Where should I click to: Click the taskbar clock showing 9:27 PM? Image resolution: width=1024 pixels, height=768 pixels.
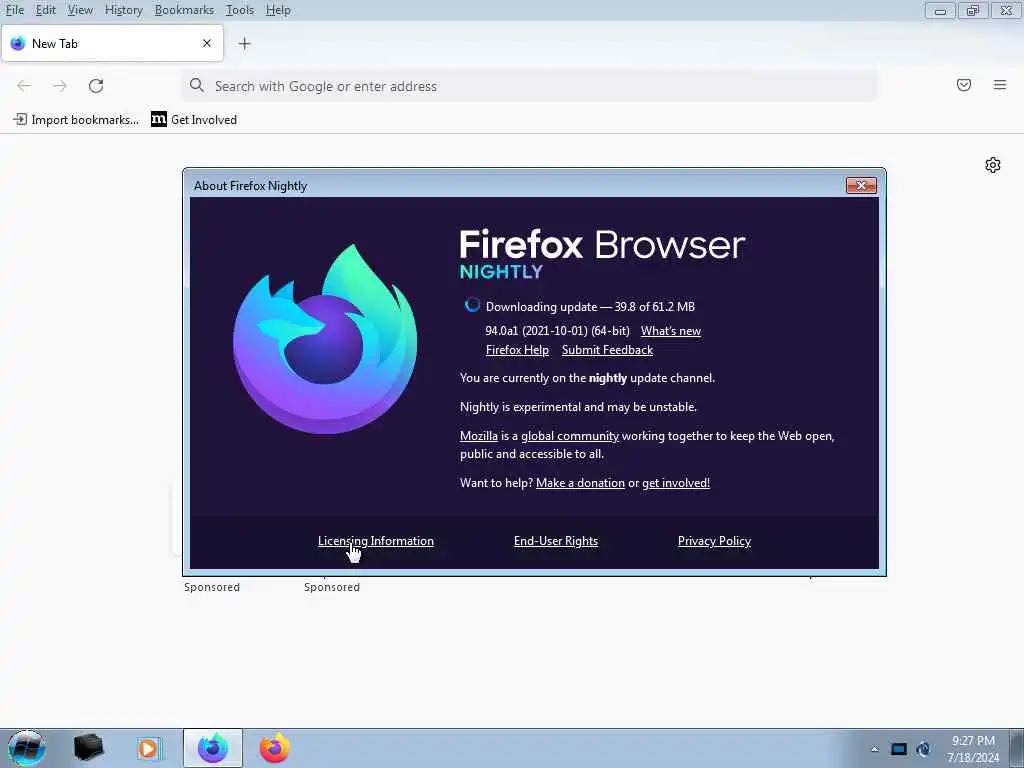point(973,748)
